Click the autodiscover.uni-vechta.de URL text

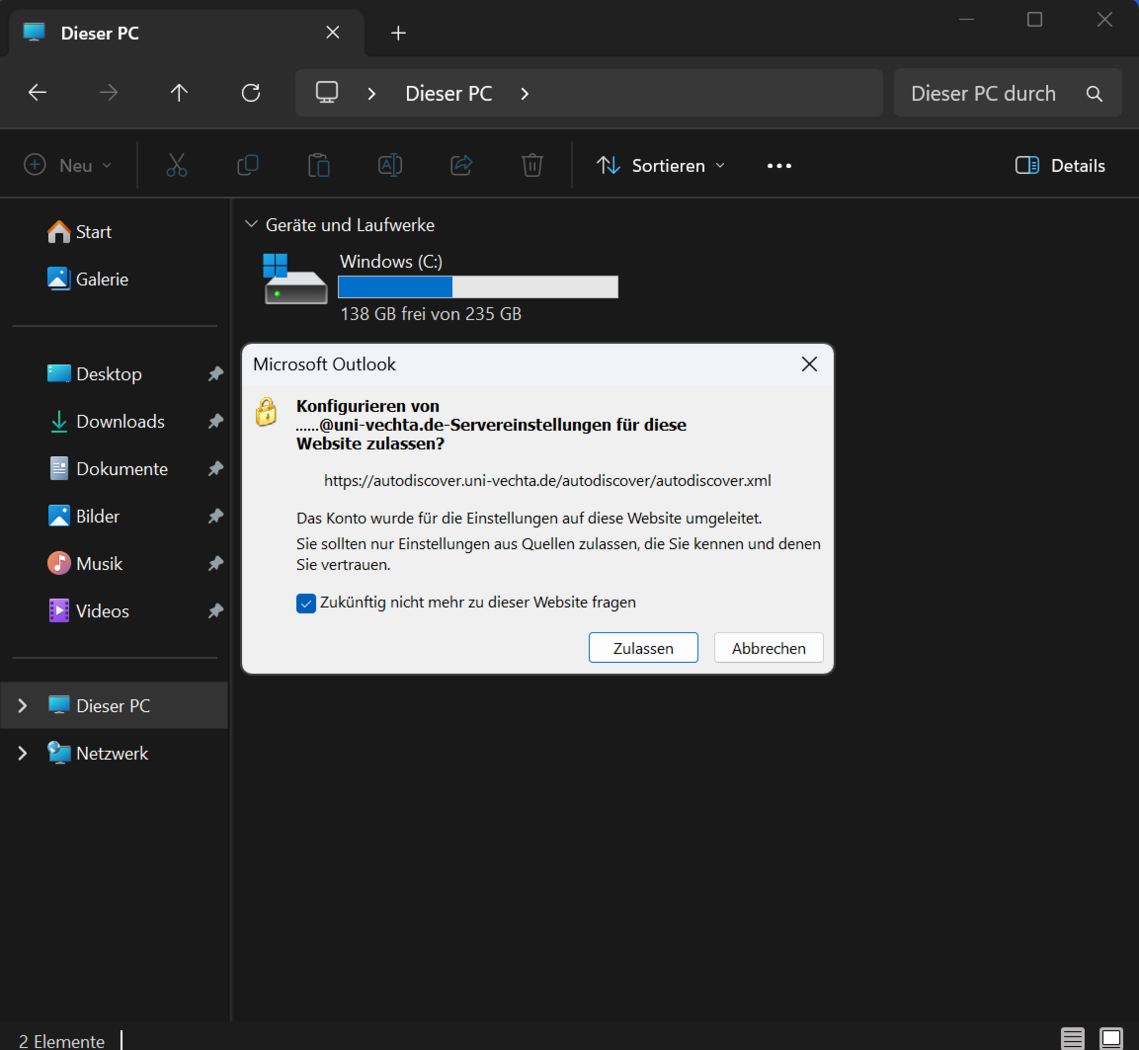[x=548, y=480]
